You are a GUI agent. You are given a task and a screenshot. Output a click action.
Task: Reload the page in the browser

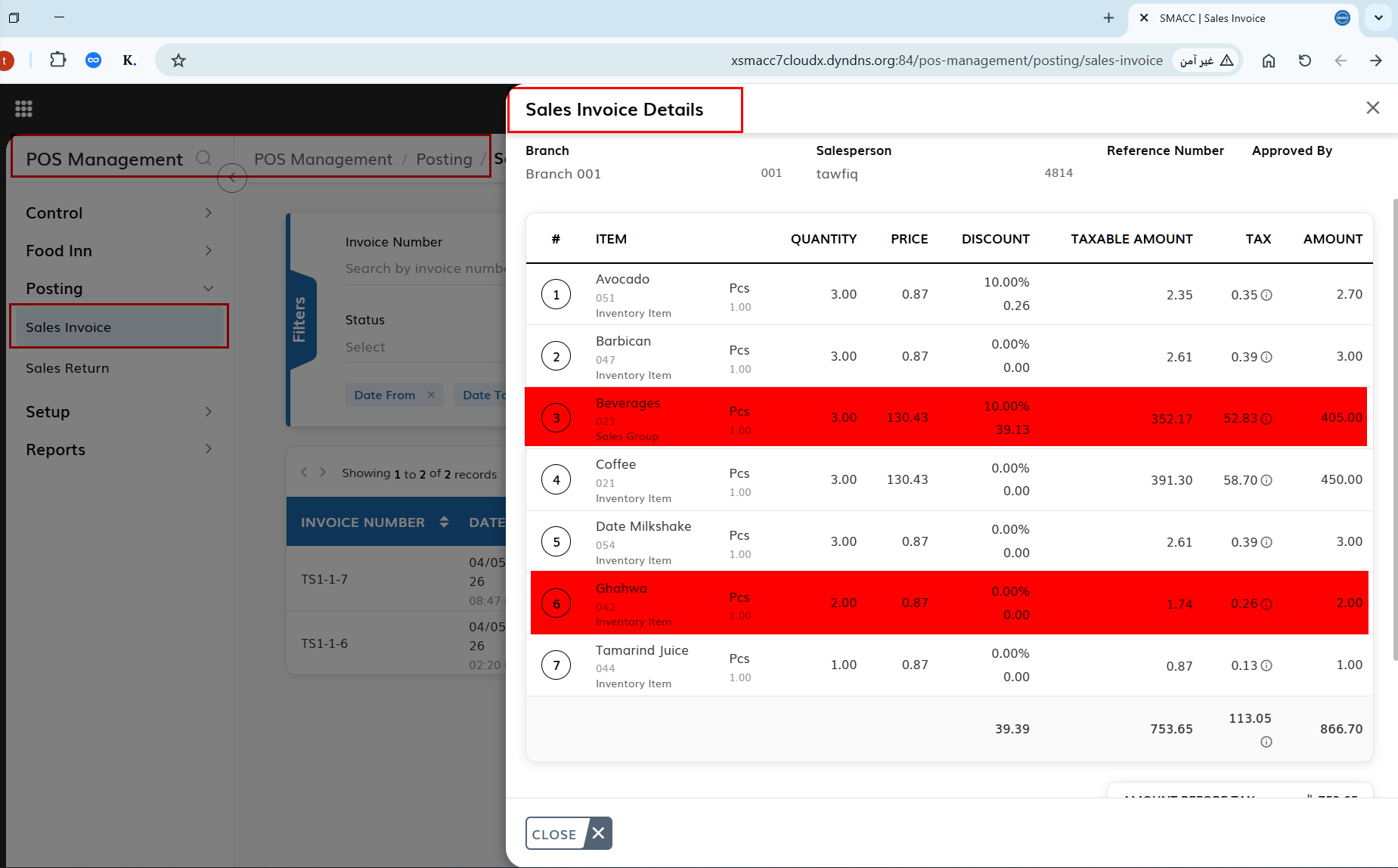[1305, 60]
